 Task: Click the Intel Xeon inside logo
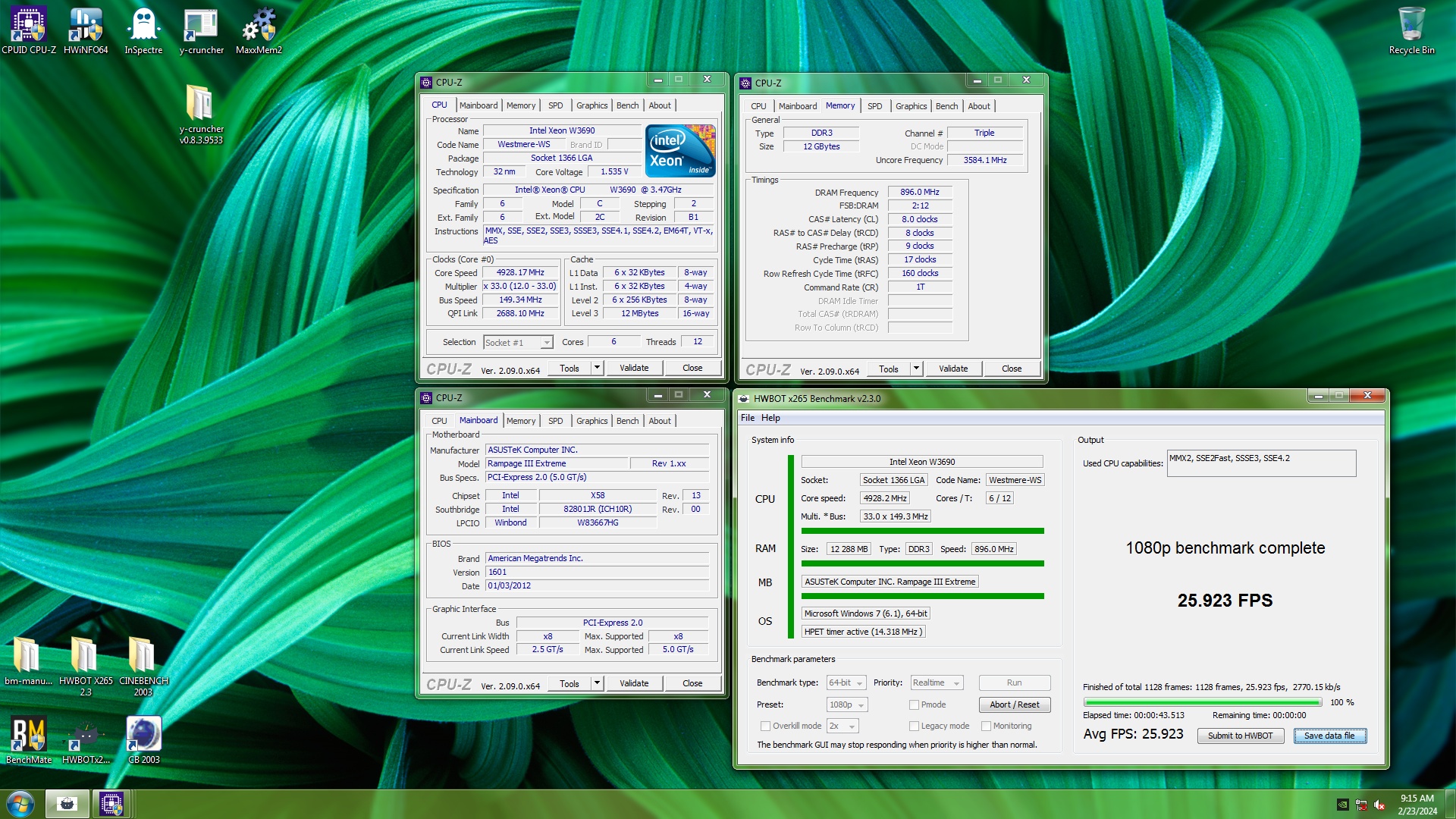680,151
